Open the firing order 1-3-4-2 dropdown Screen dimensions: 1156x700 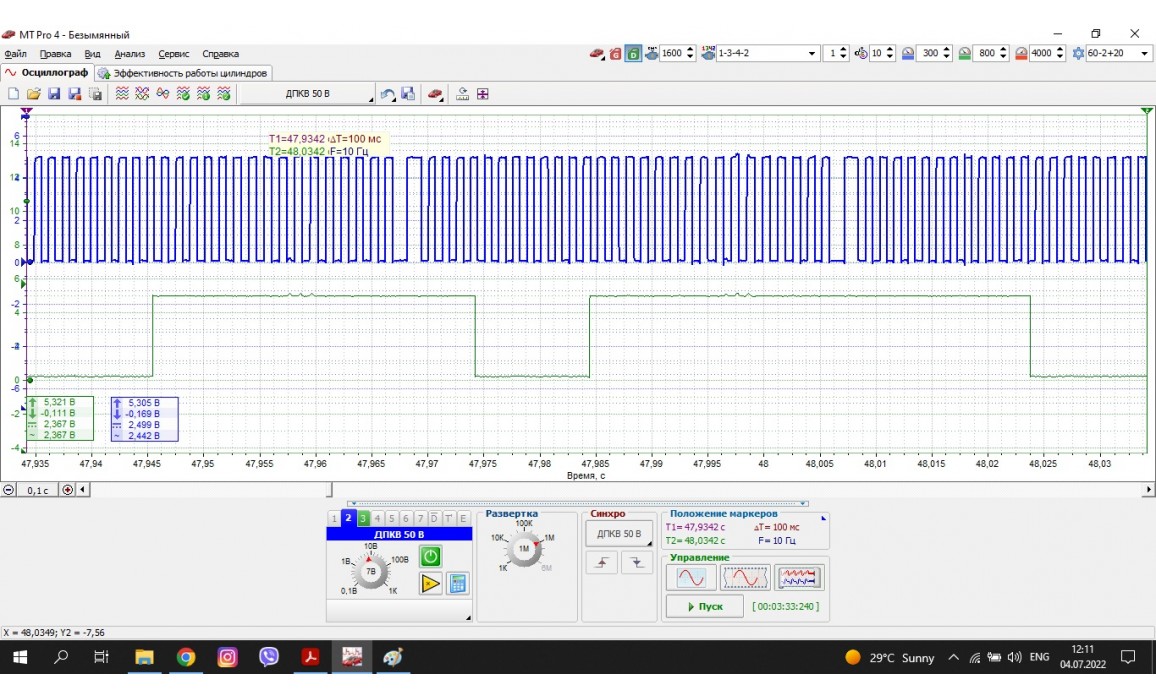[x=812, y=54]
